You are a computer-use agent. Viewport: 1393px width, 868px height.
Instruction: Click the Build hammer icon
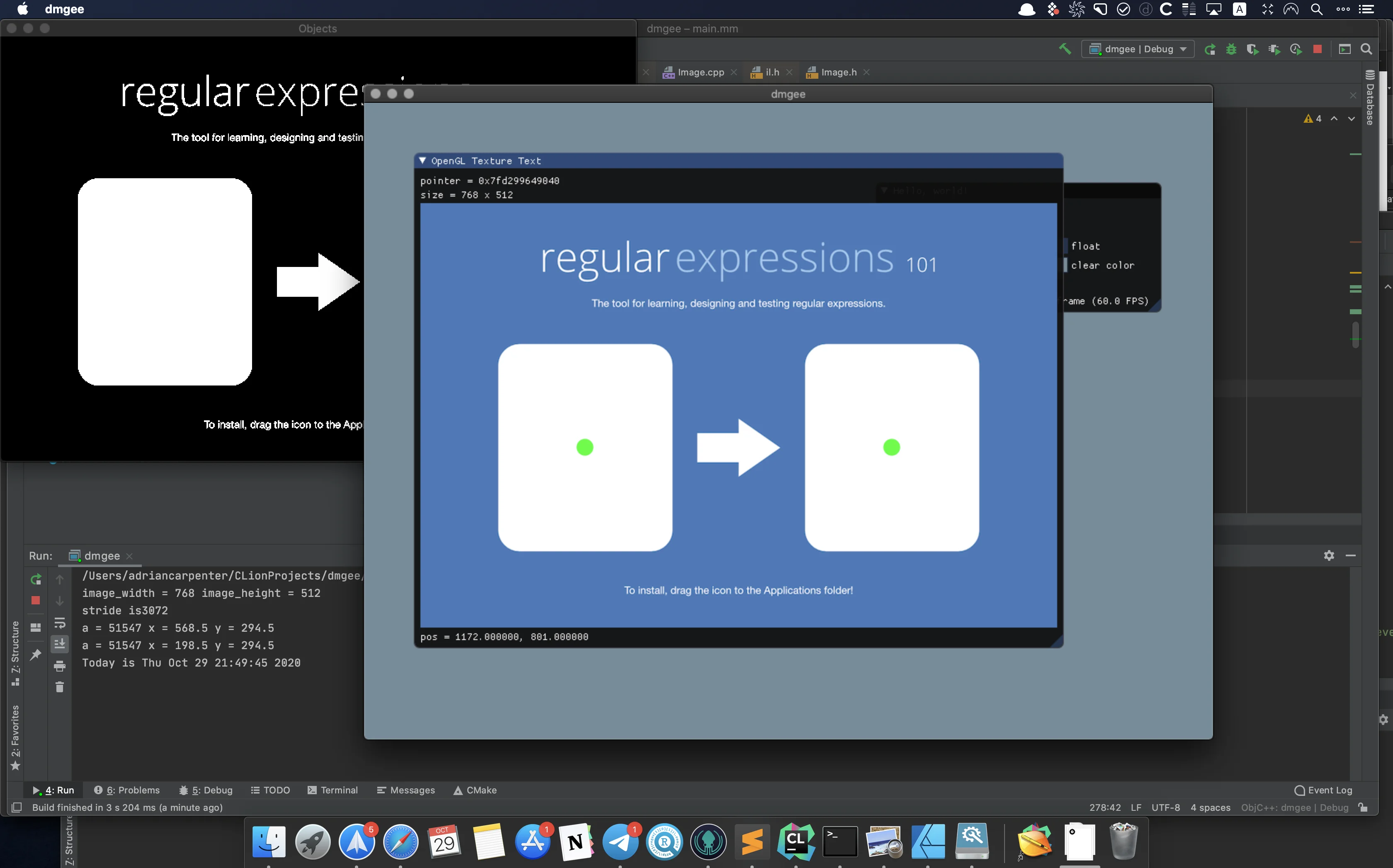point(1065,49)
